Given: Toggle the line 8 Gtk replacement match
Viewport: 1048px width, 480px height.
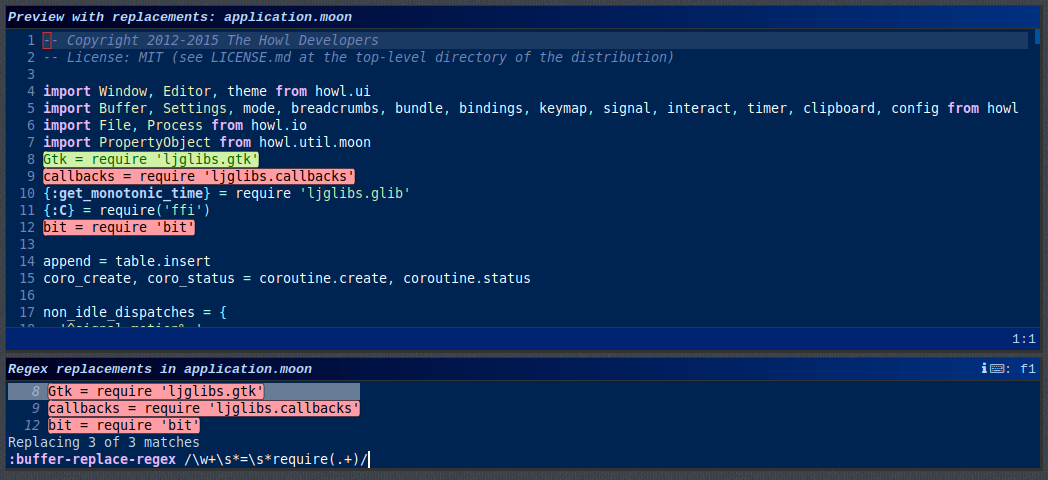Looking at the screenshot, I should pyautogui.click(x=156, y=391).
